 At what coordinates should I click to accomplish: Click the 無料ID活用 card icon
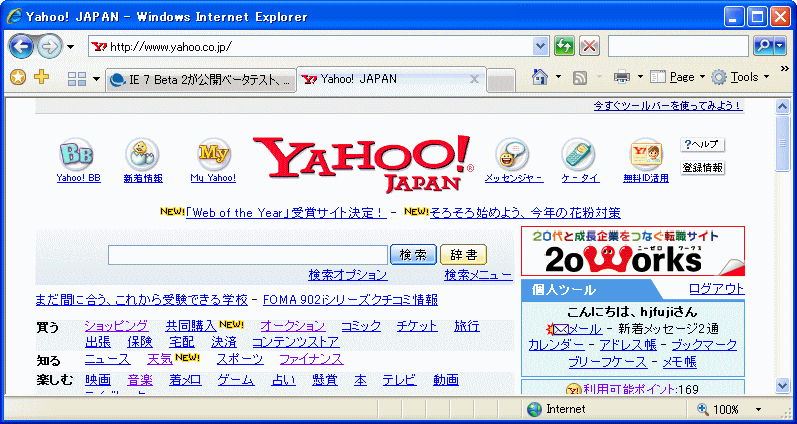tap(647, 155)
